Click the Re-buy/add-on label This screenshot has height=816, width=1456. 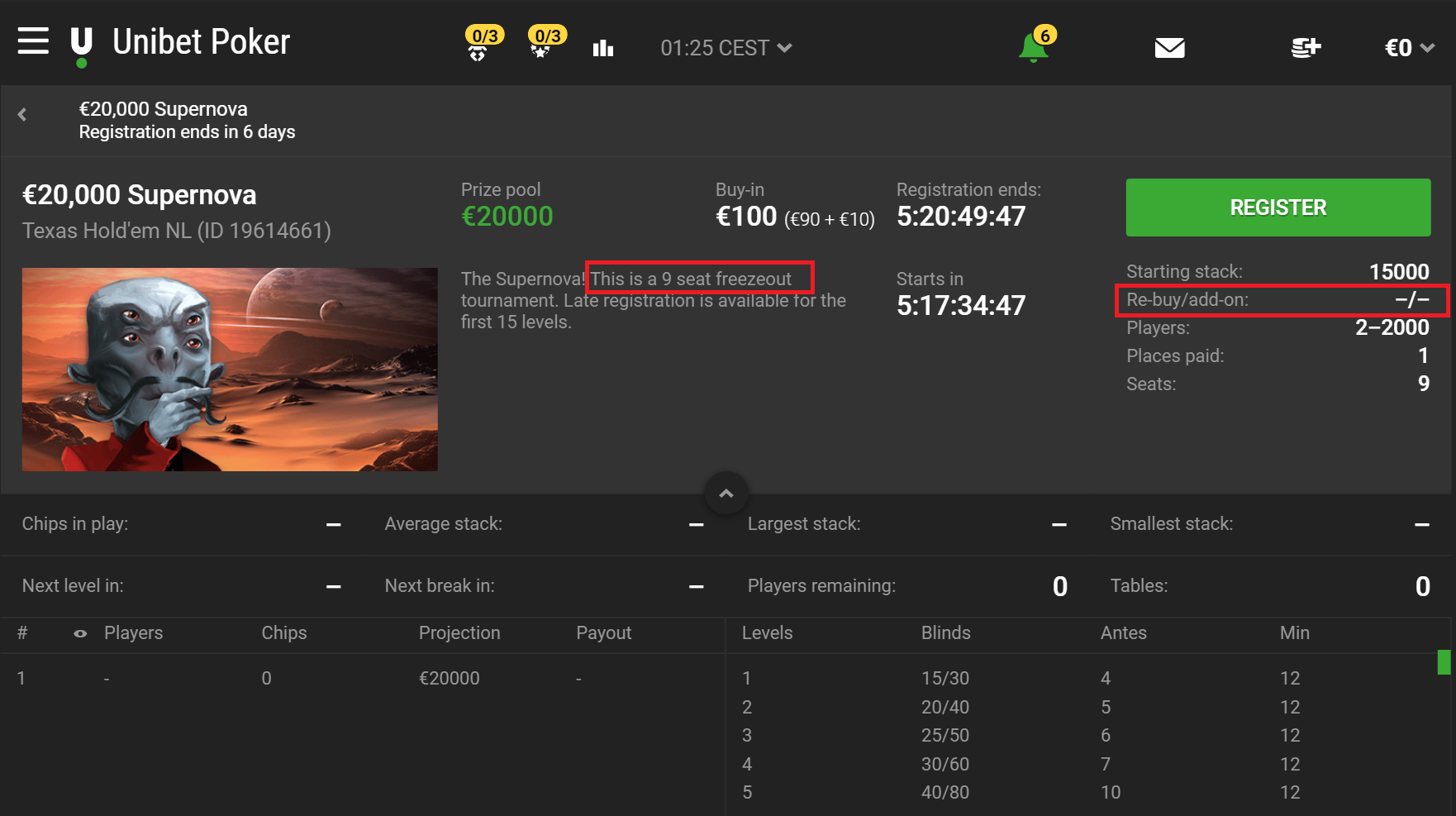(1187, 299)
